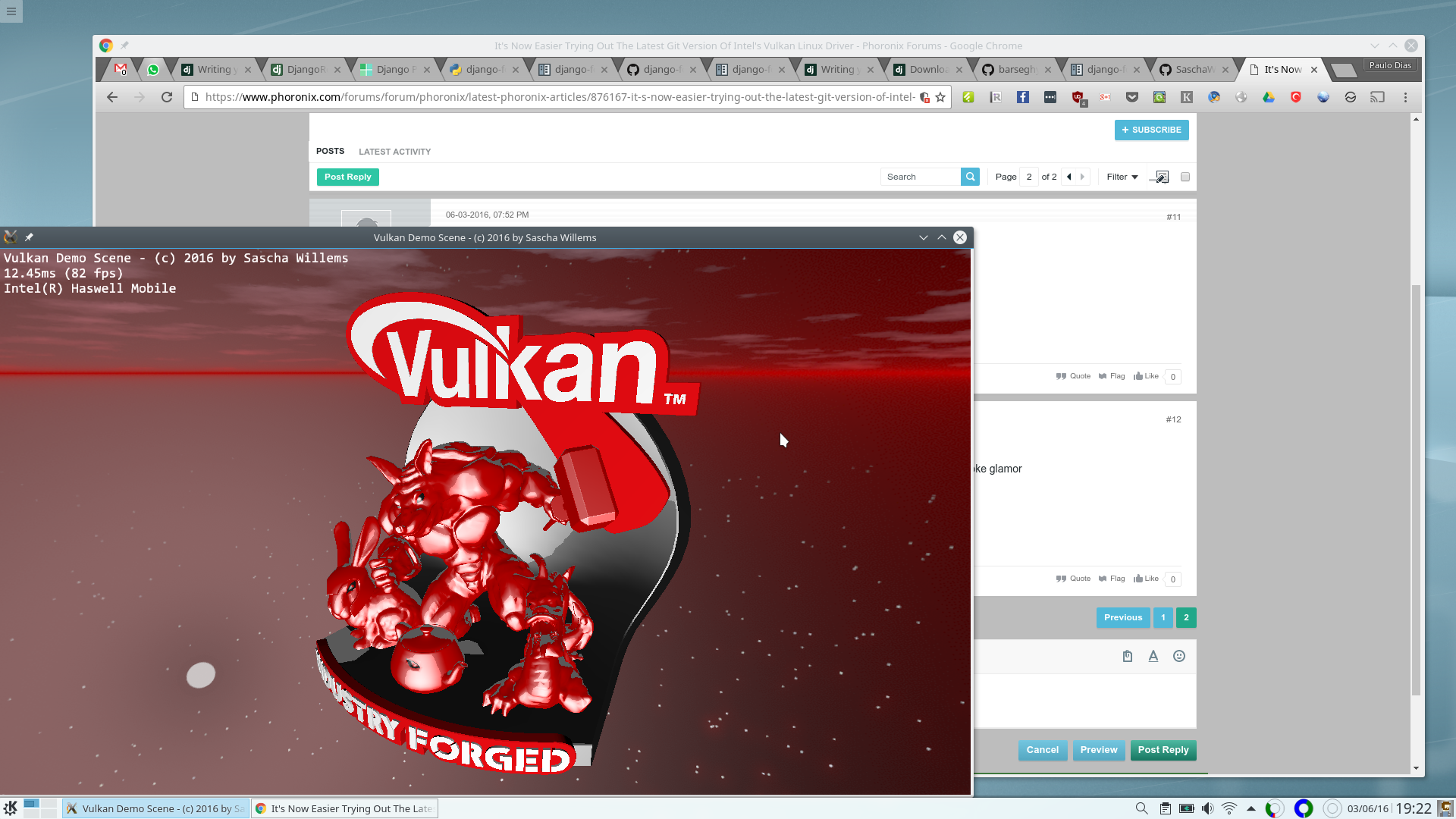Open the Chrome cast icon

tap(1377, 97)
